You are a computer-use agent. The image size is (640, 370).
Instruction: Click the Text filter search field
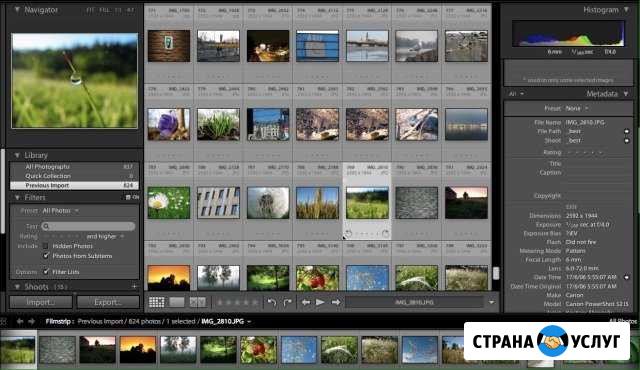[88, 226]
